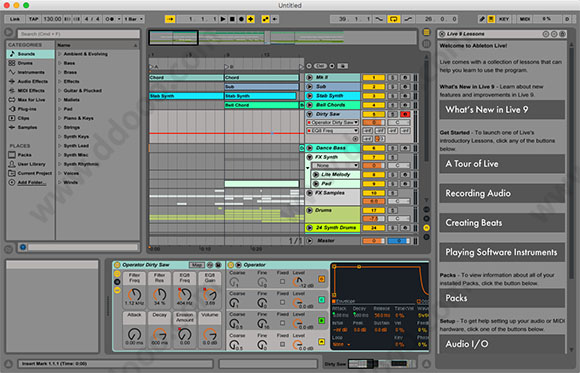Expand the Winds folder
The image size is (580, 373).
(60, 182)
